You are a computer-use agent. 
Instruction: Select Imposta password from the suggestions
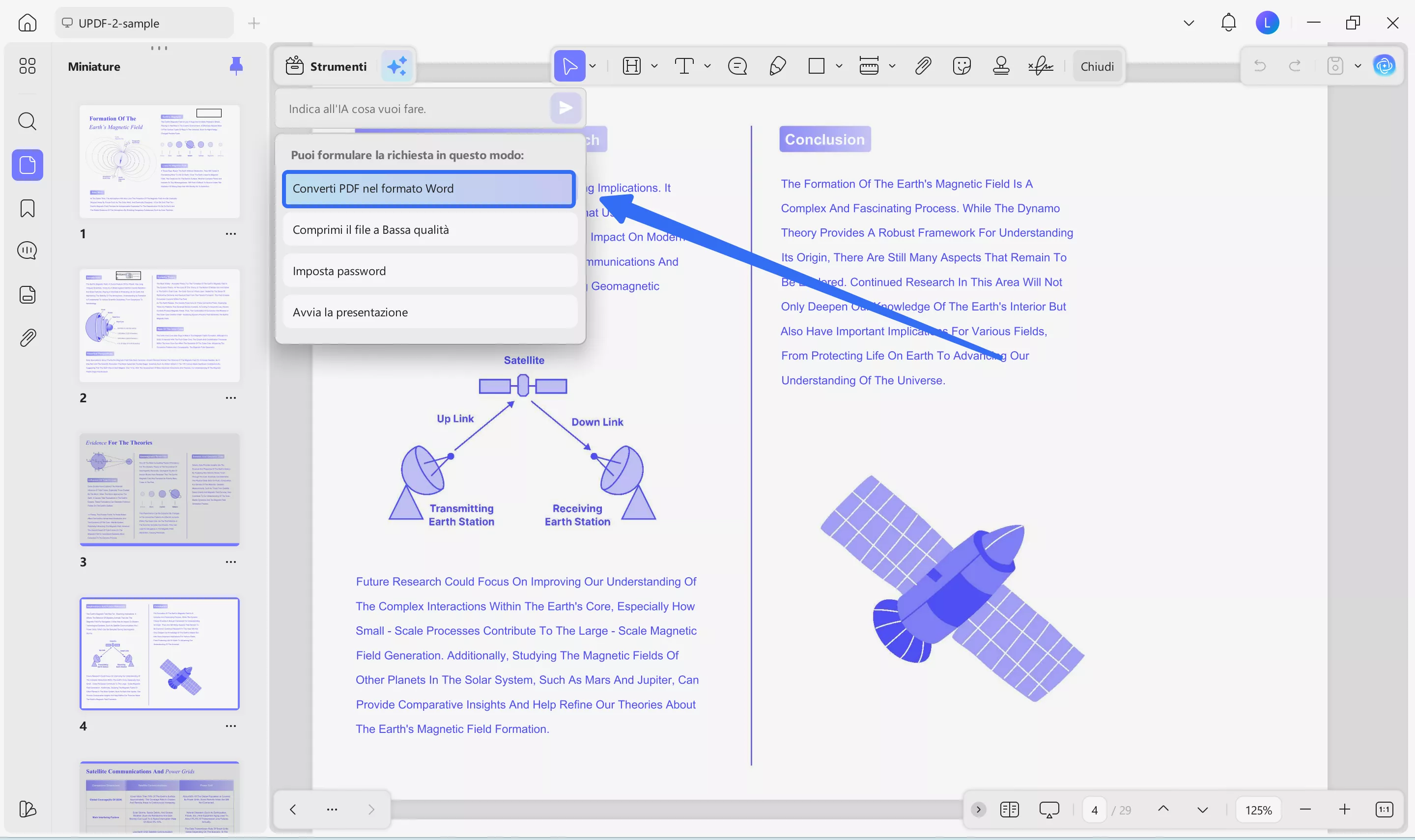429,271
